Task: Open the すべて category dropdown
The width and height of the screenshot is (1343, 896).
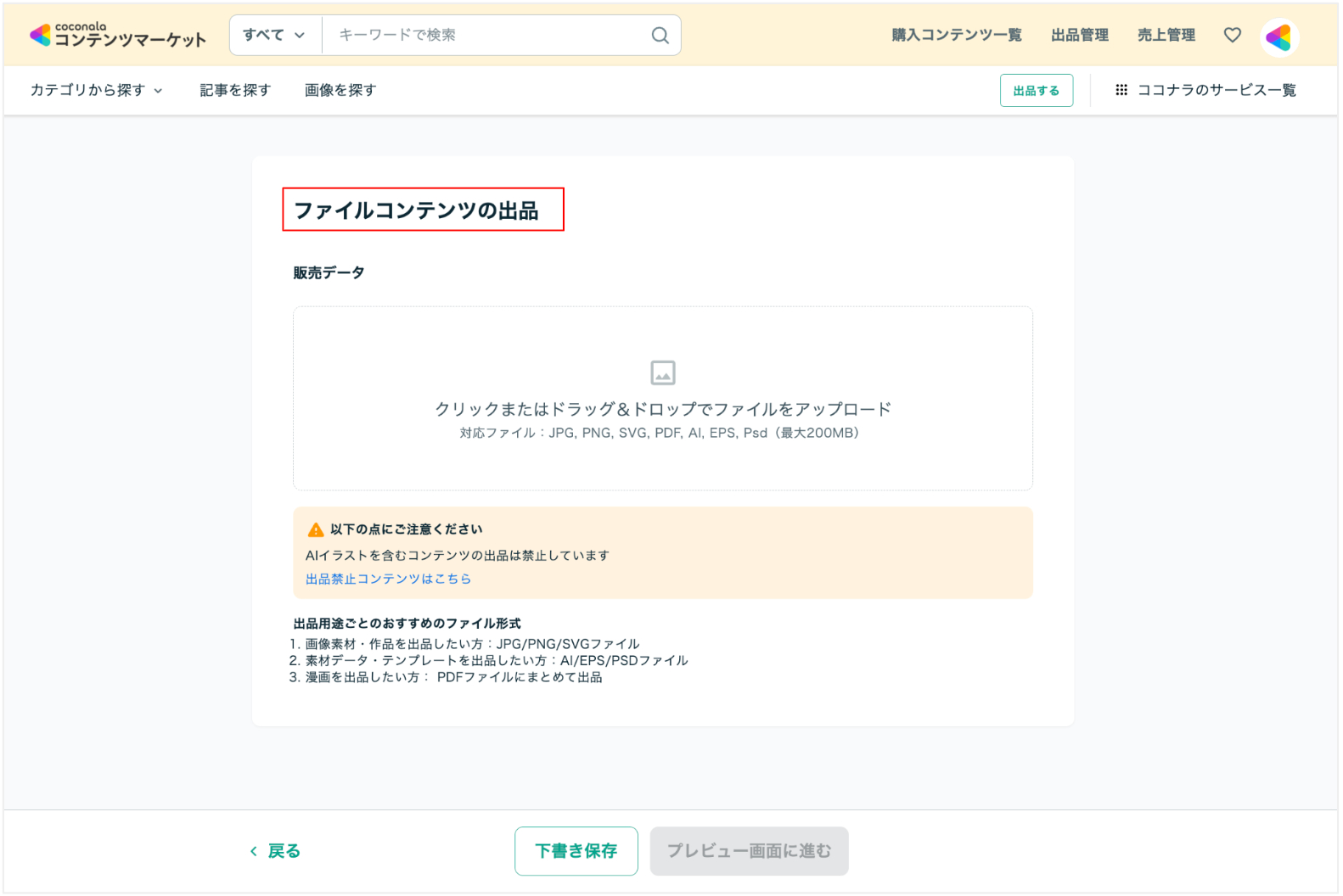Action: click(274, 35)
